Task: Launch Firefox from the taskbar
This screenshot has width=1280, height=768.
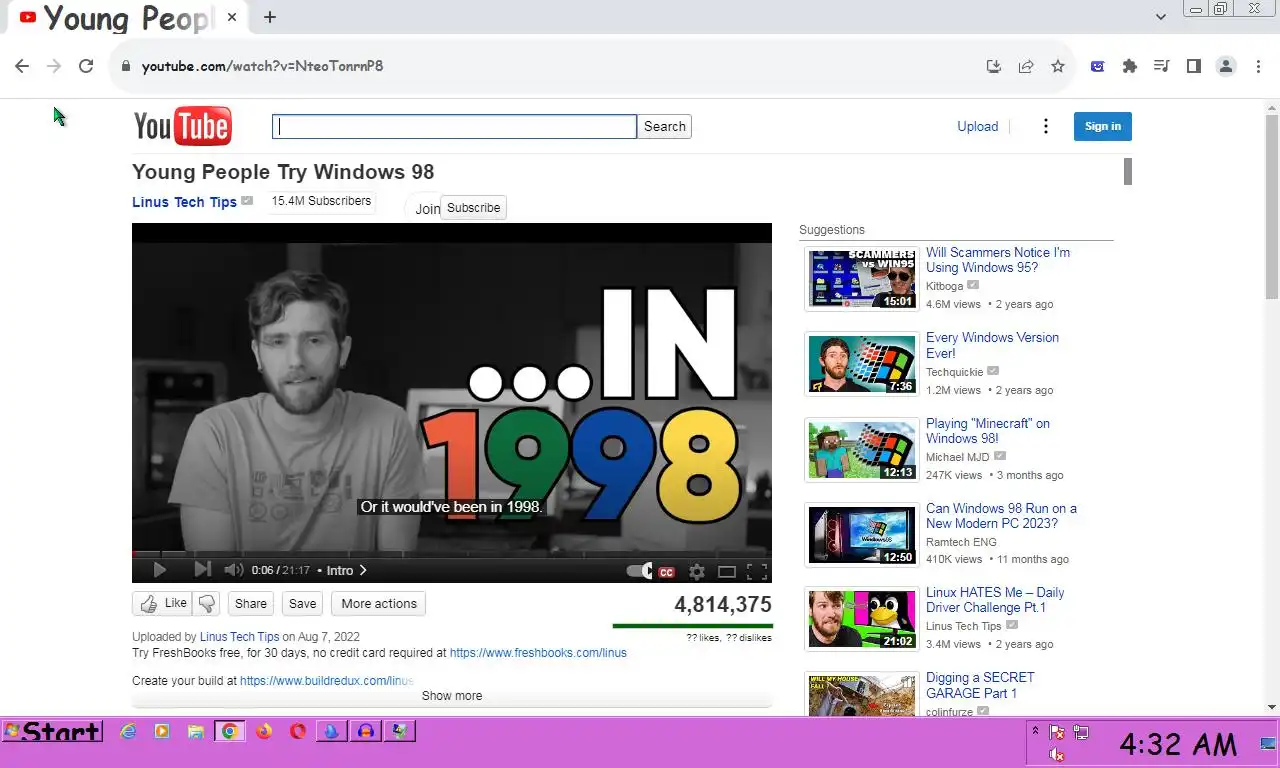Action: pyautogui.click(x=263, y=732)
